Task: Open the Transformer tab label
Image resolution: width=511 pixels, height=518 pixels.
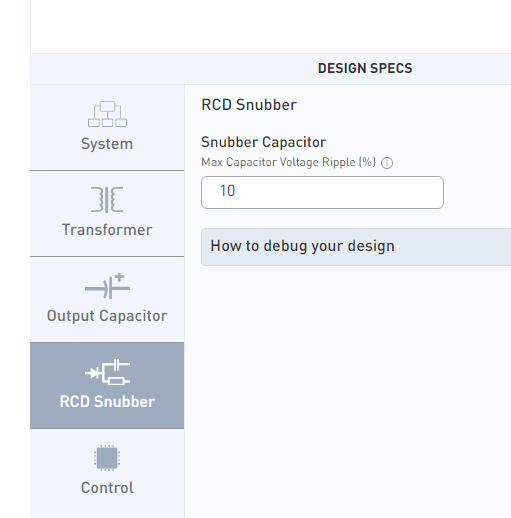Action: [107, 230]
